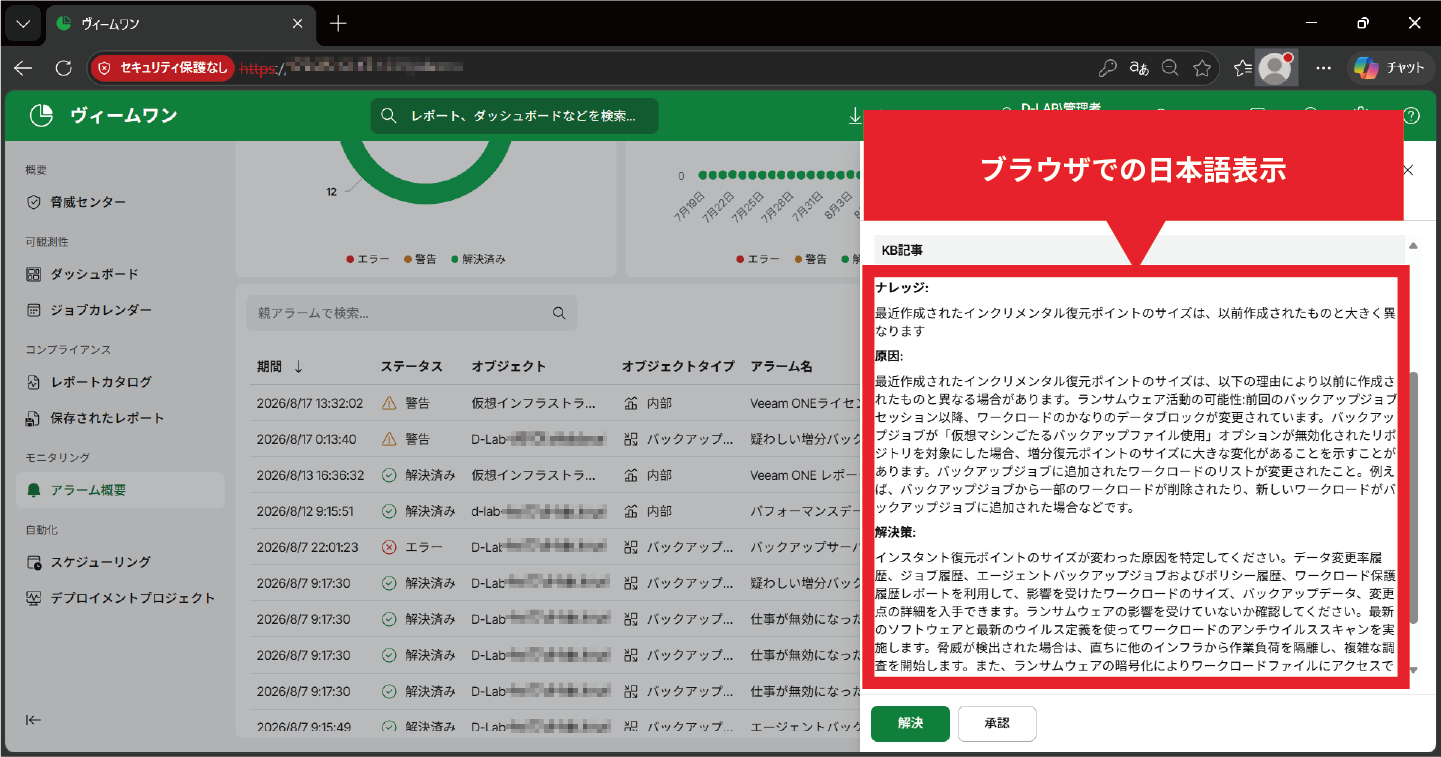Open デプロイメントプロジェクト in the sidebar

[x=120, y=598]
